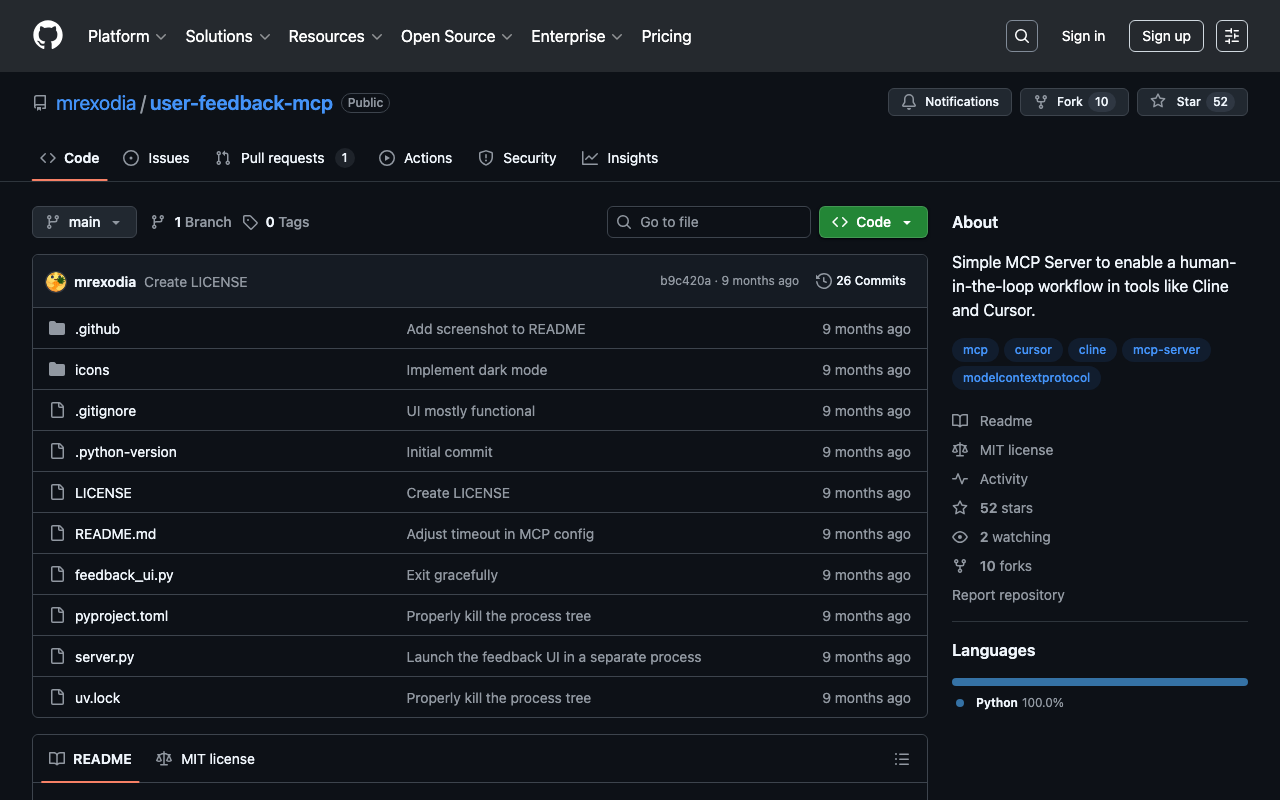1280x800 pixels.
Task: Click the .github folder icon
Action: point(57,329)
